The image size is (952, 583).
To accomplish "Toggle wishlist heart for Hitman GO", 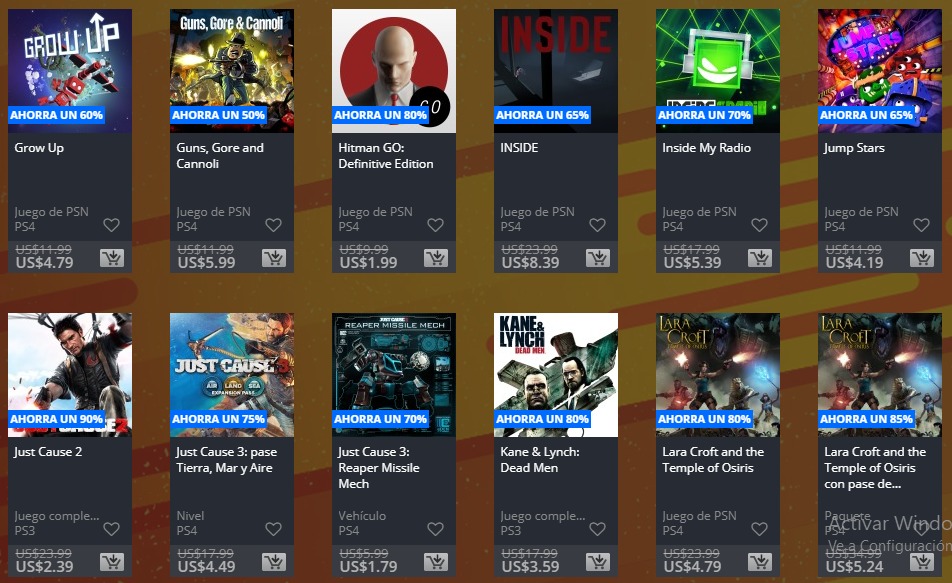I will pyautogui.click(x=436, y=225).
